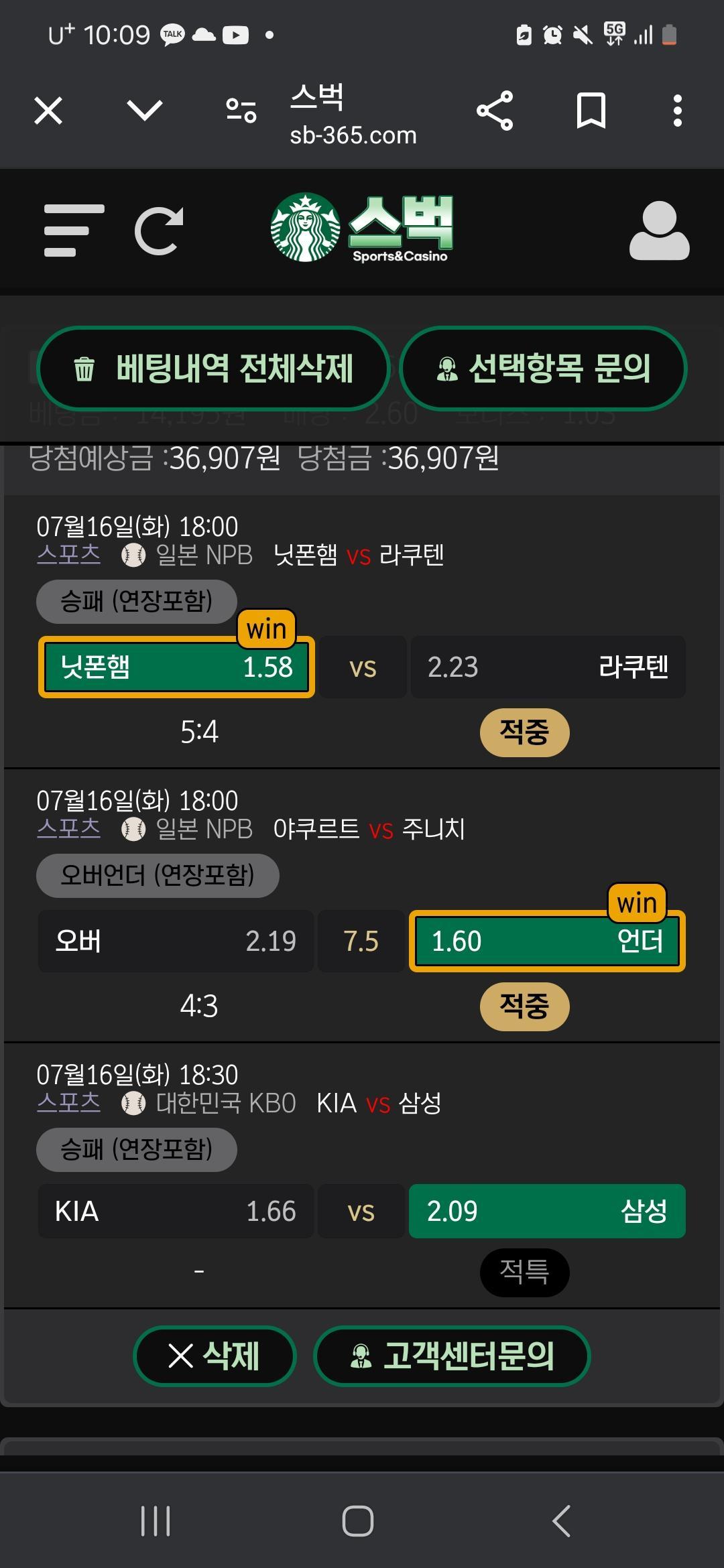Expand the browser's down chevron
Viewport: 724px width, 1568px height.
click(145, 111)
